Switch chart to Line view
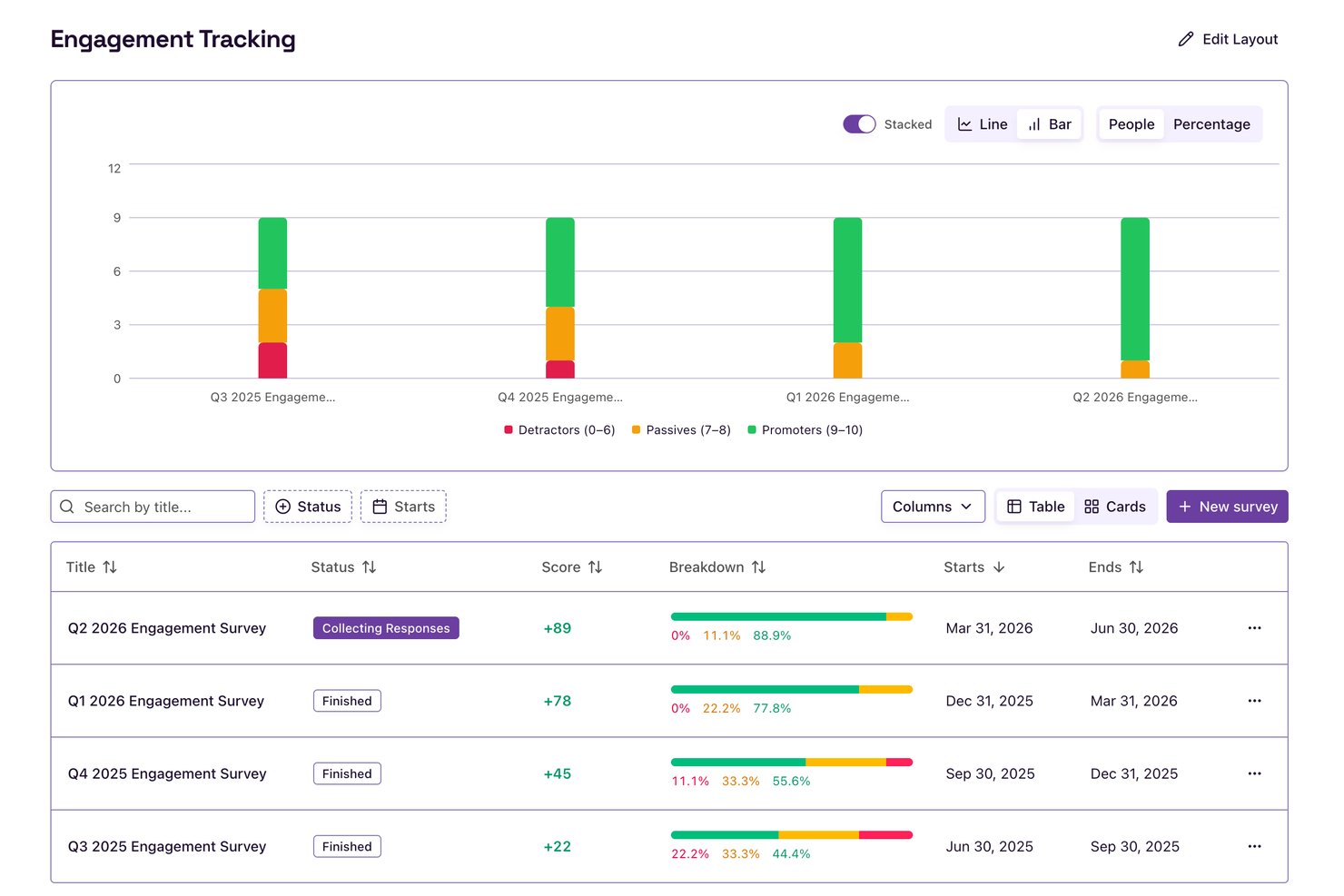 point(983,124)
